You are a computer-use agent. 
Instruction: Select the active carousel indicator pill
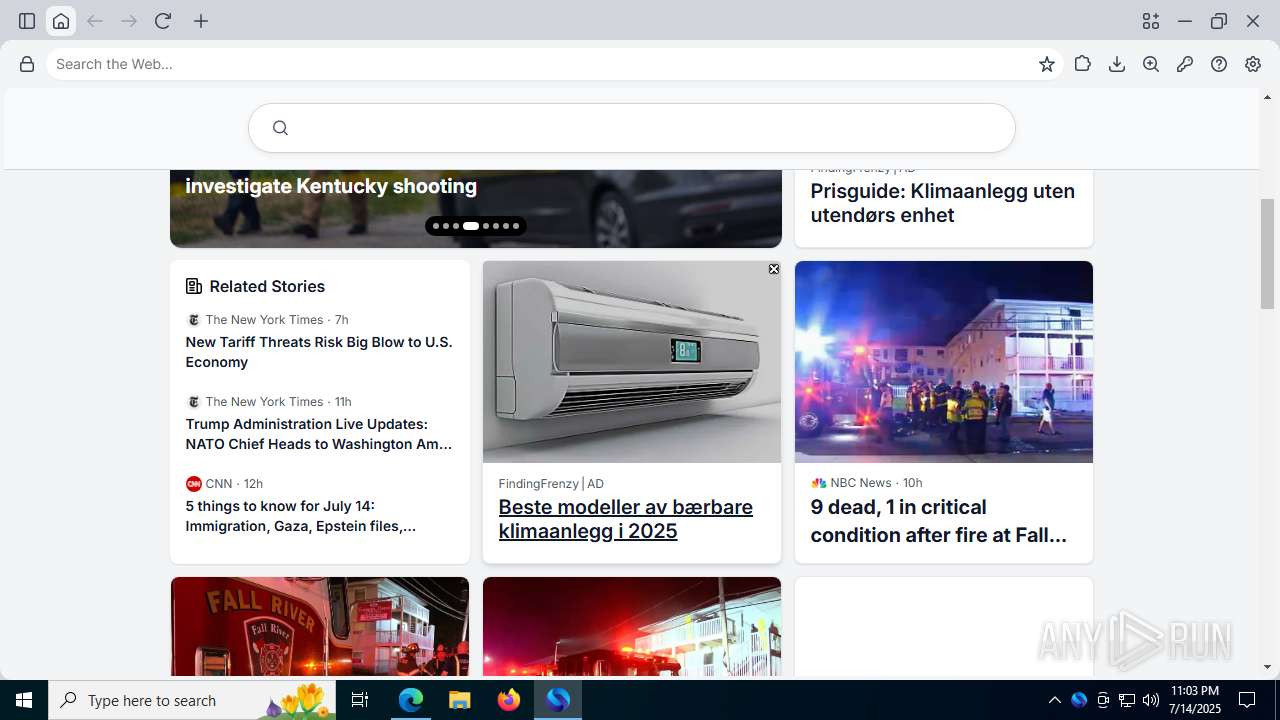point(471,226)
